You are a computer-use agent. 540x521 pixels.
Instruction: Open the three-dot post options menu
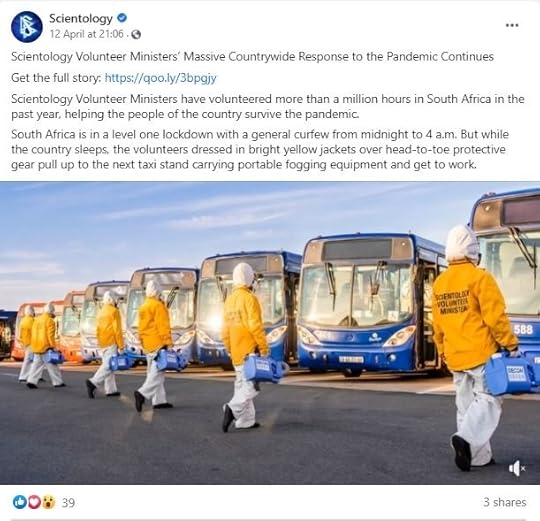(512, 25)
